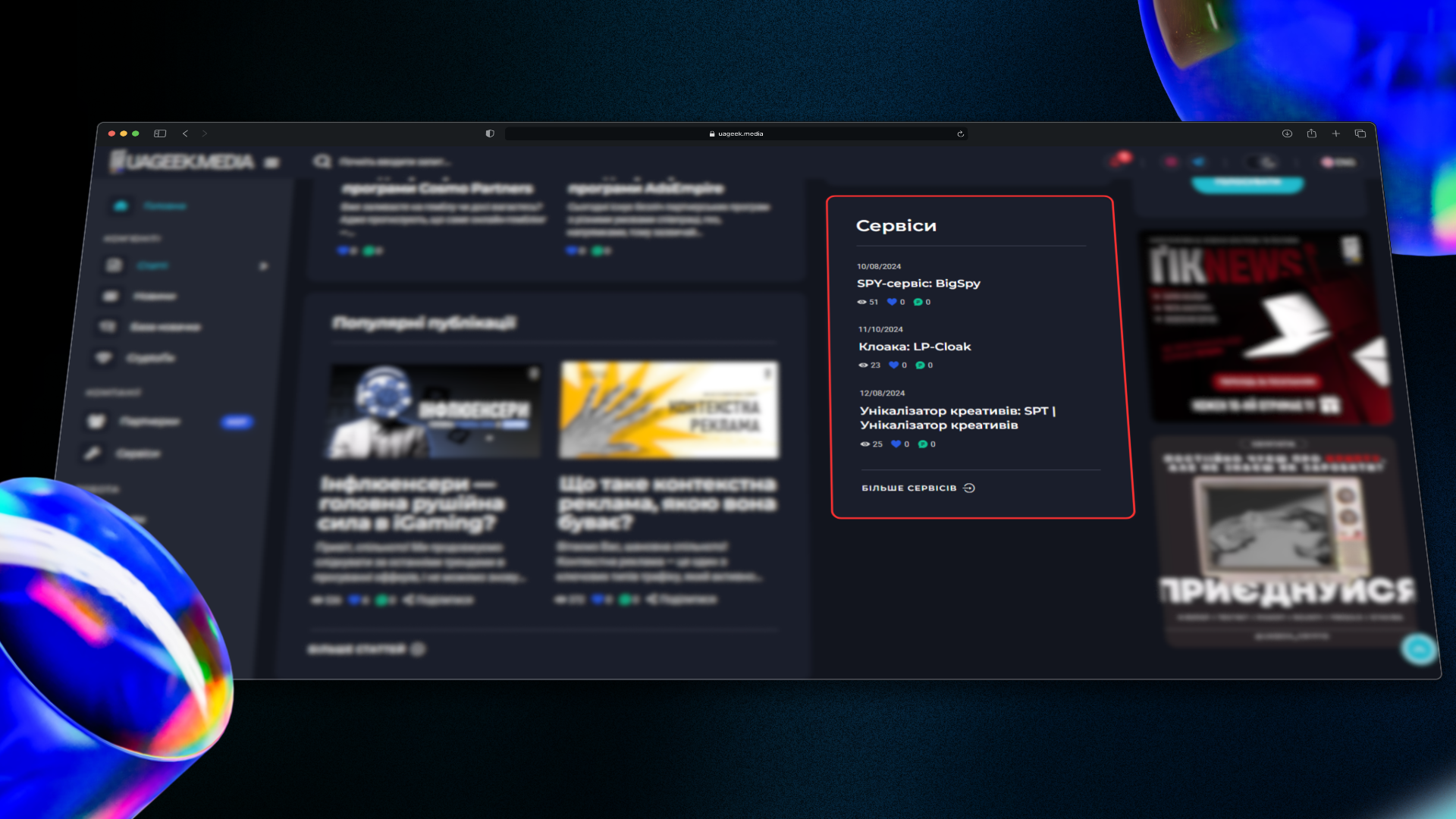
Task: Open the privacy shield icon beside address bar
Action: [x=490, y=133]
